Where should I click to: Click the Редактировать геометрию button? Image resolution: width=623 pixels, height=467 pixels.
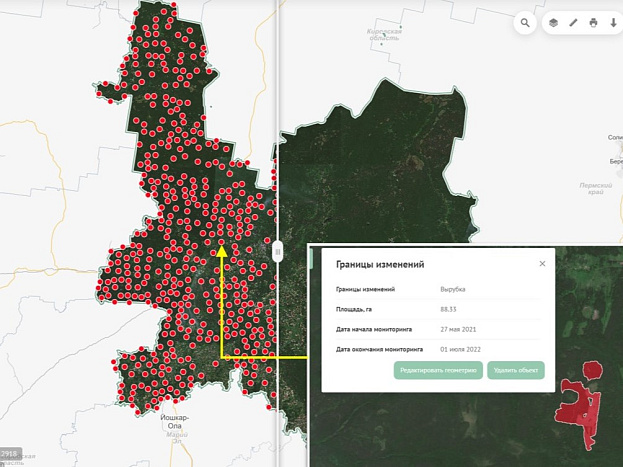(438, 370)
